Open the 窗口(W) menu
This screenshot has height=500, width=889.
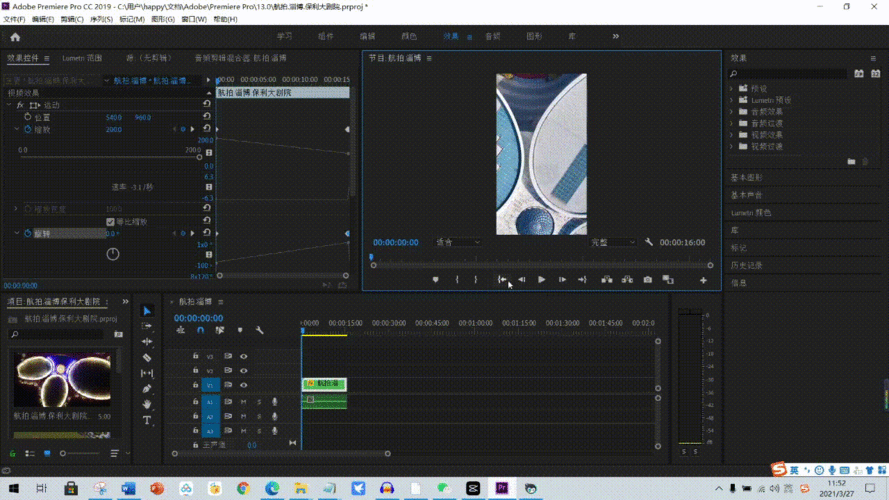coord(194,19)
